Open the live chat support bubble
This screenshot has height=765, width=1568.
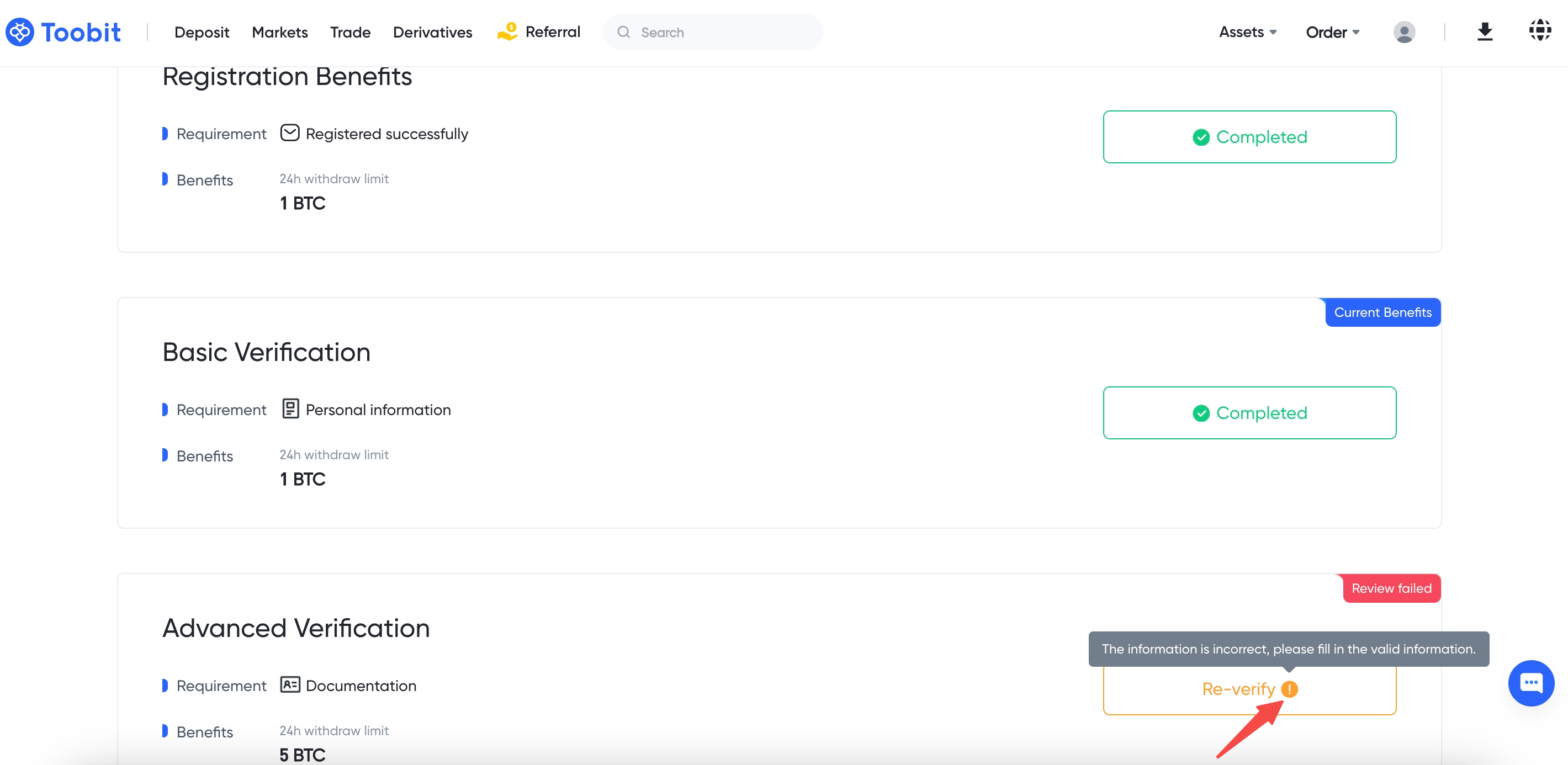[1530, 683]
